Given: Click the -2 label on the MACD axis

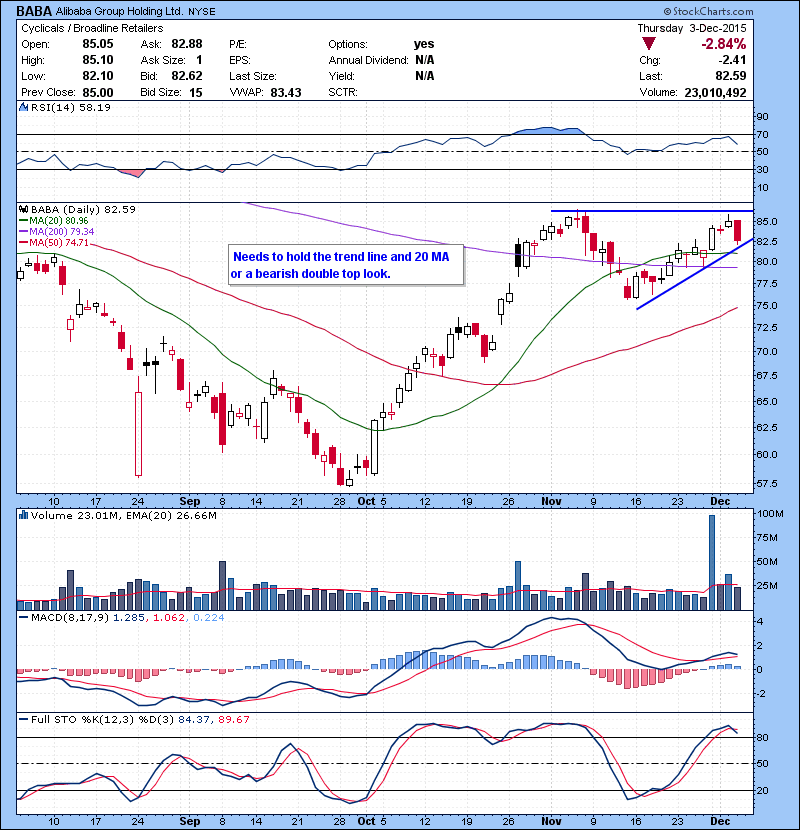Looking at the screenshot, I should tap(760, 693).
